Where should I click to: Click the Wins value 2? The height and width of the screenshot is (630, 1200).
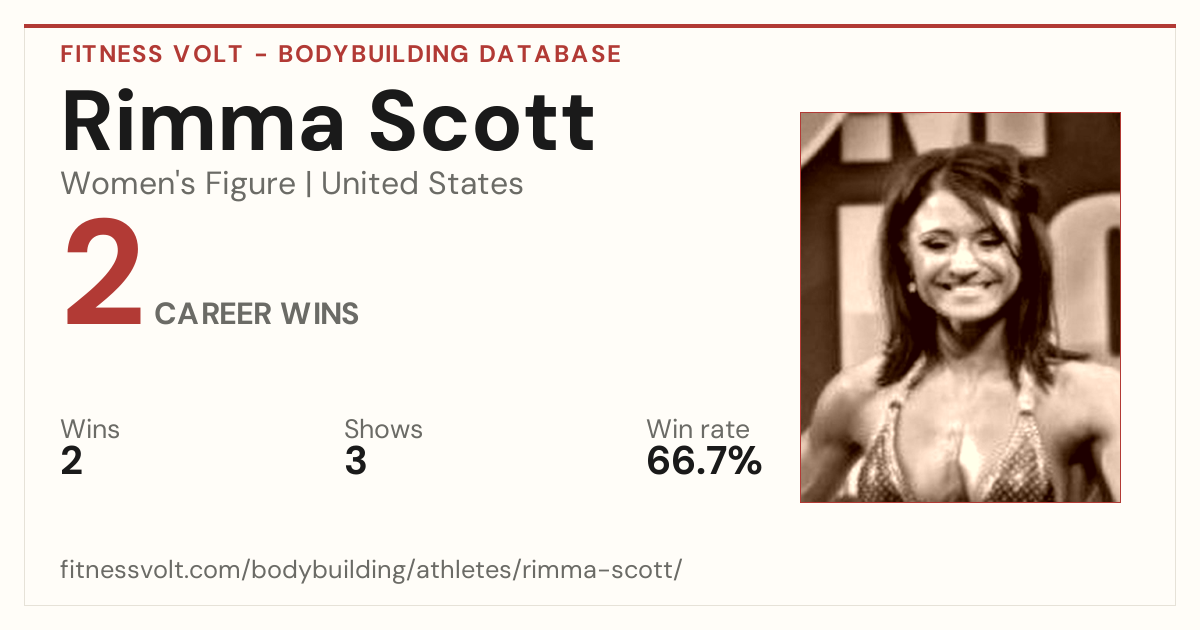[71, 462]
